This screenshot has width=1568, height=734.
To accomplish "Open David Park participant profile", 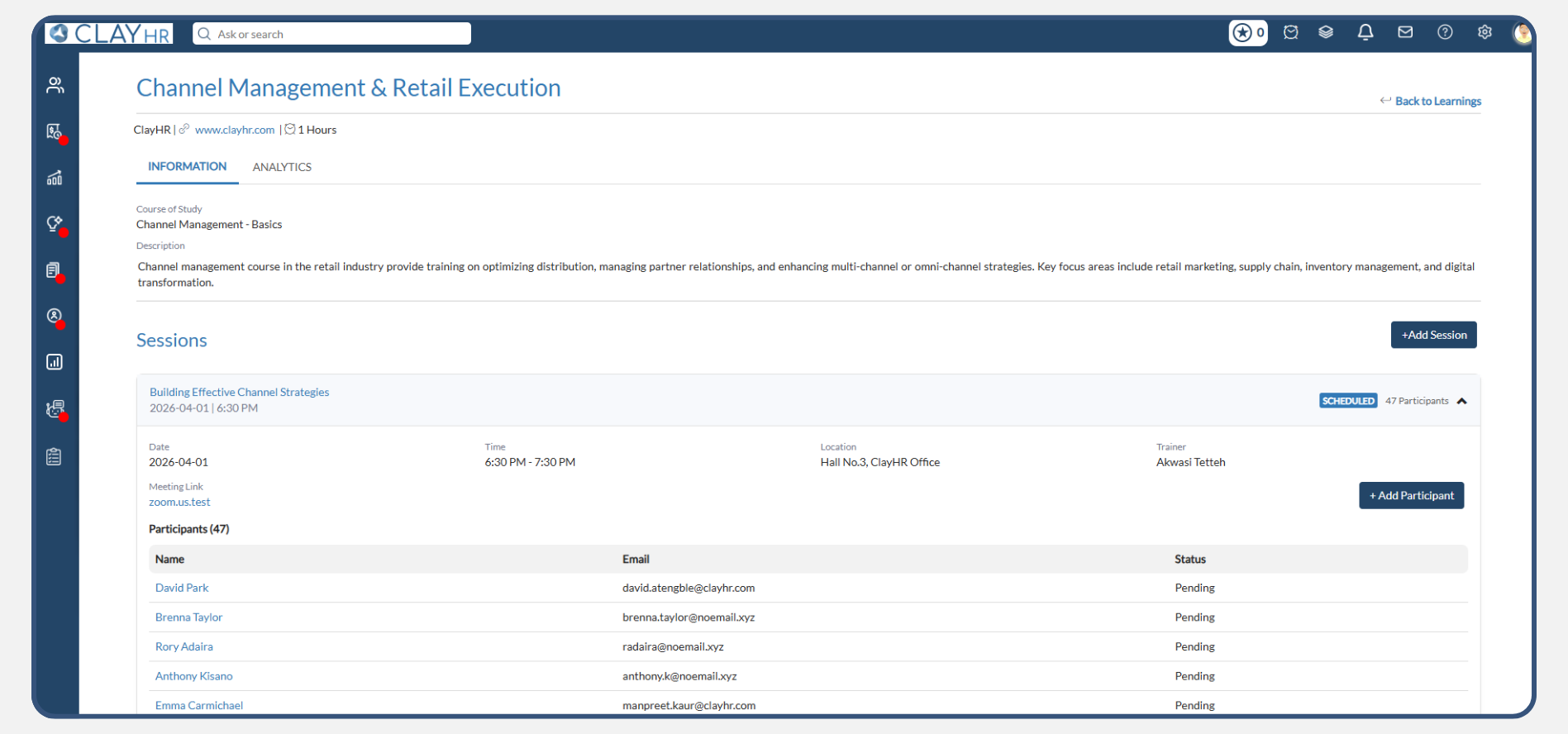I will coord(182,588).
